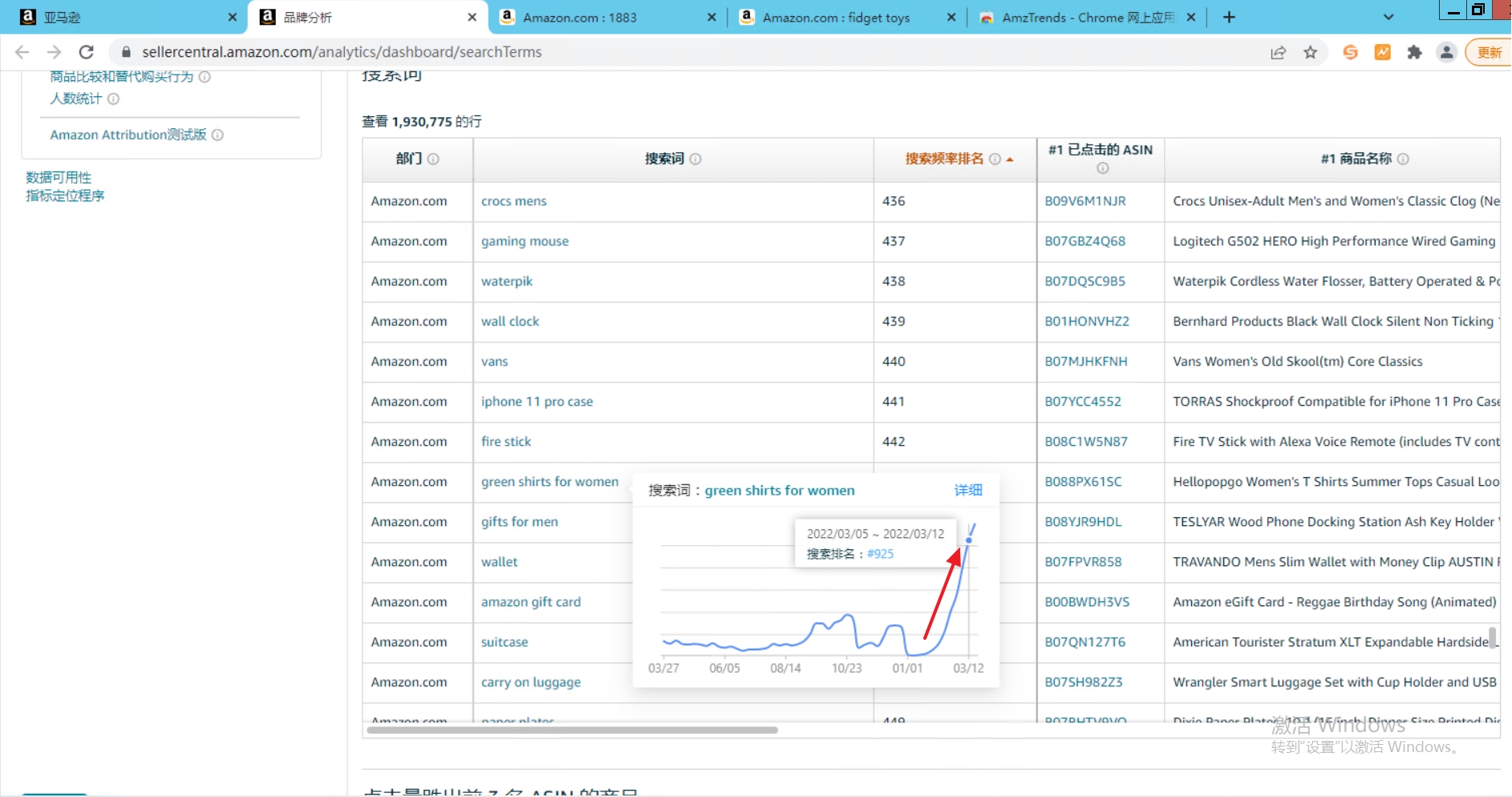The width and height of the screenshot is (1512, 797).
Task: Click the horizontal table scrollbar
Action: (x=572, y=730)
